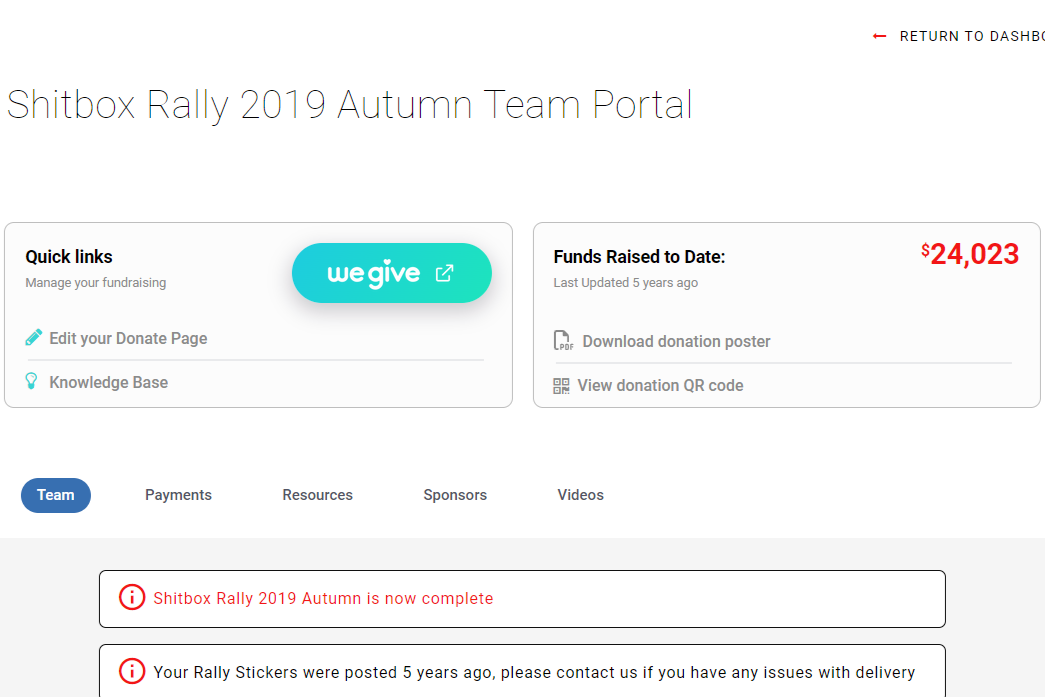1045x697 pixels.
Task: Open the Knowledge Base link
Action: click(108, 382)
